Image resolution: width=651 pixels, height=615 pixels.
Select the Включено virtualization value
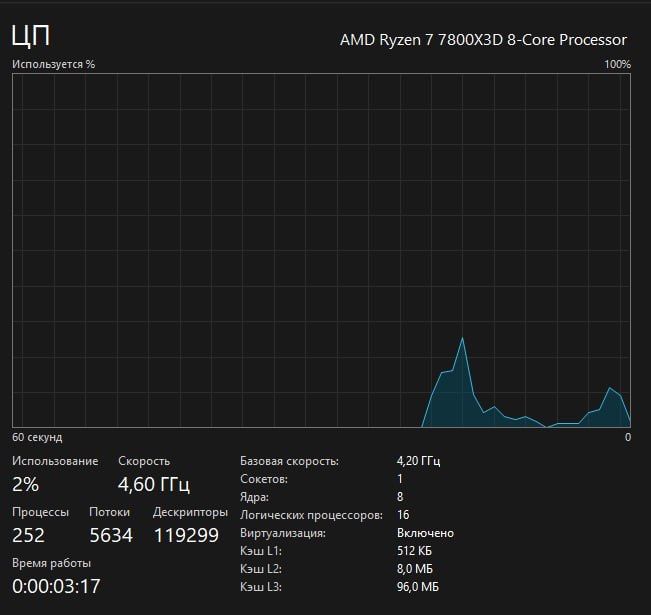coord(426,533)
